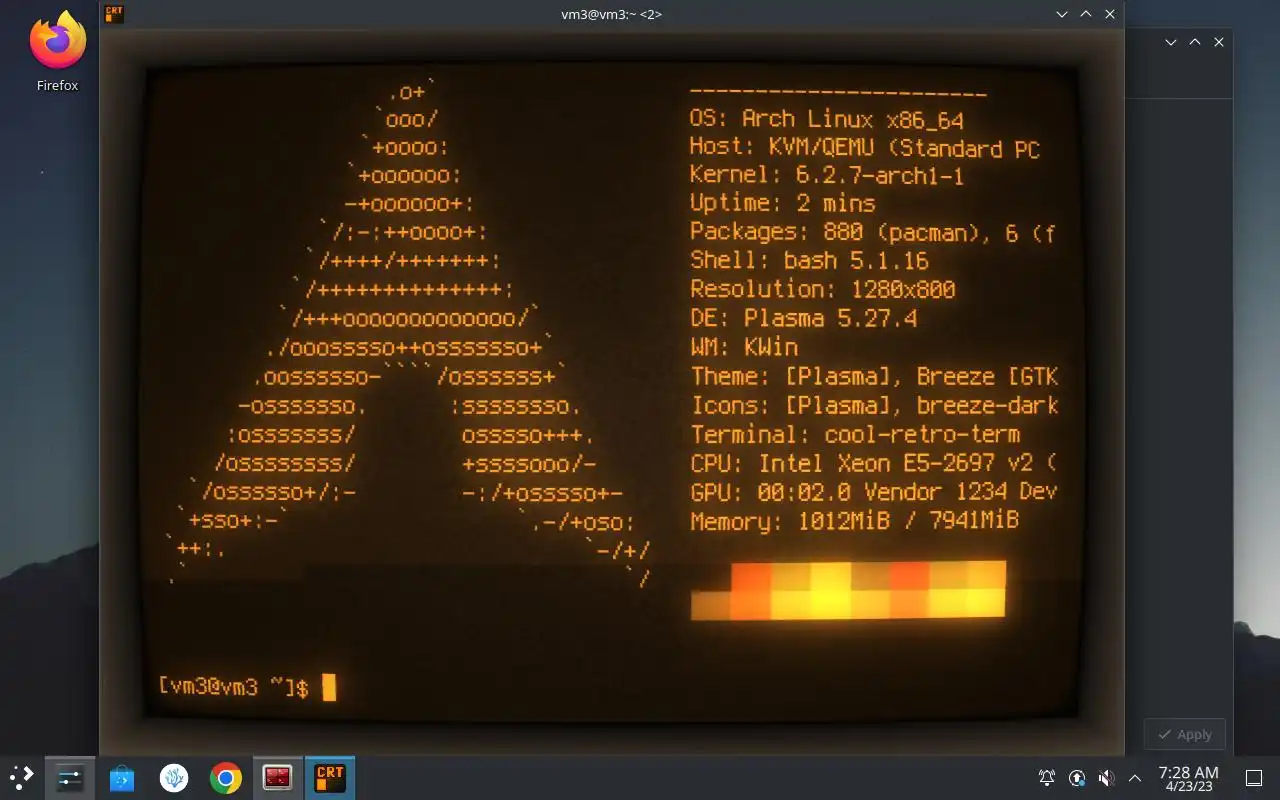Click the 'Memory: 1012MiB / 7941MiB' line
Viewport: 1280px width, 800px height.
(x=855, y=522)
